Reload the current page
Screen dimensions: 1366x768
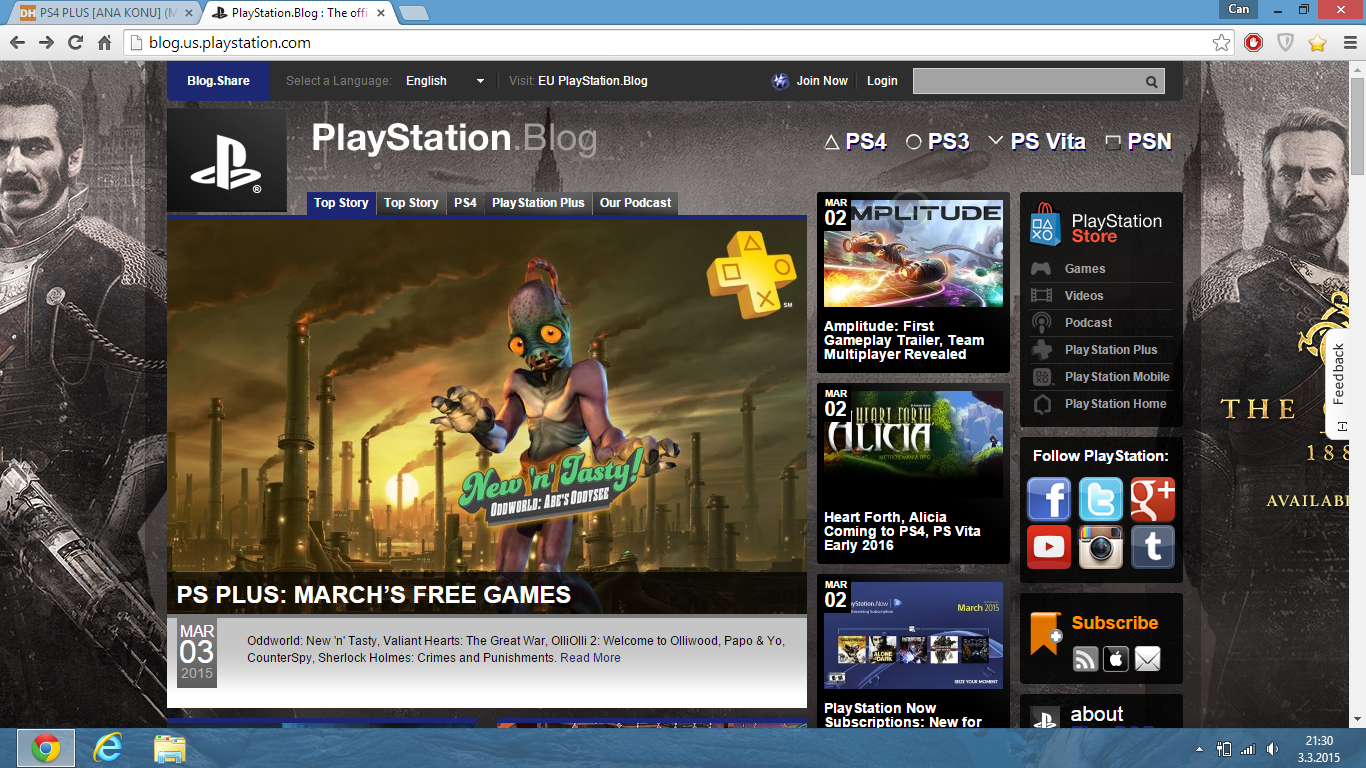coord(75,43)
